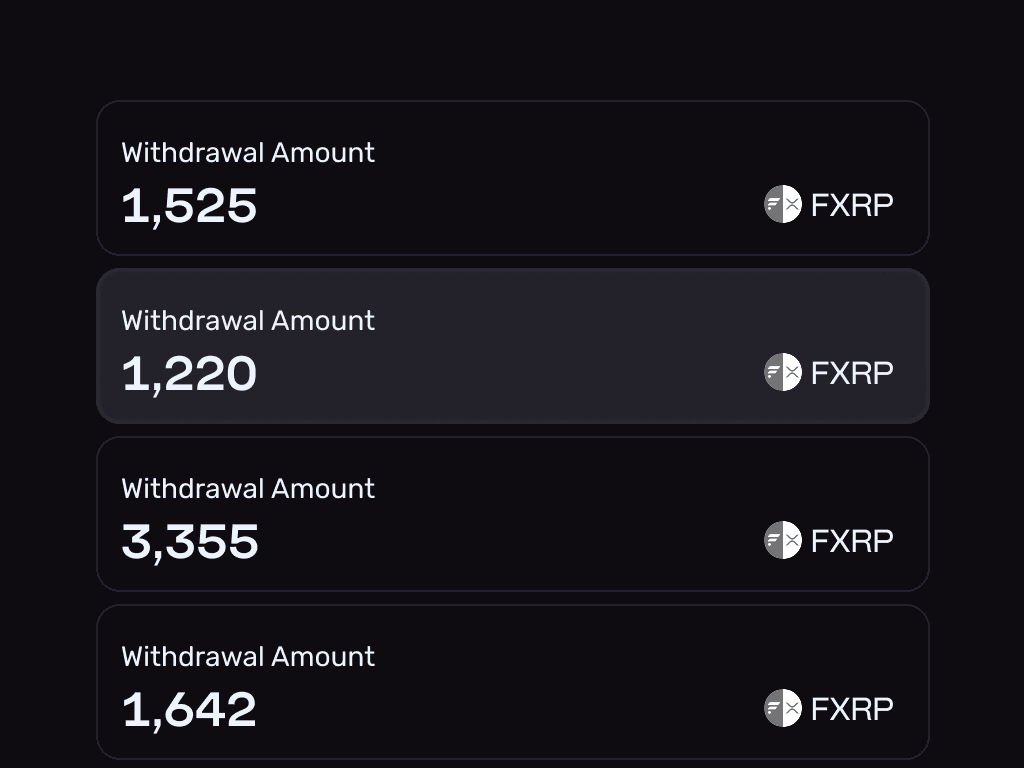Click the FXRP token label beside 1,220

852,373
